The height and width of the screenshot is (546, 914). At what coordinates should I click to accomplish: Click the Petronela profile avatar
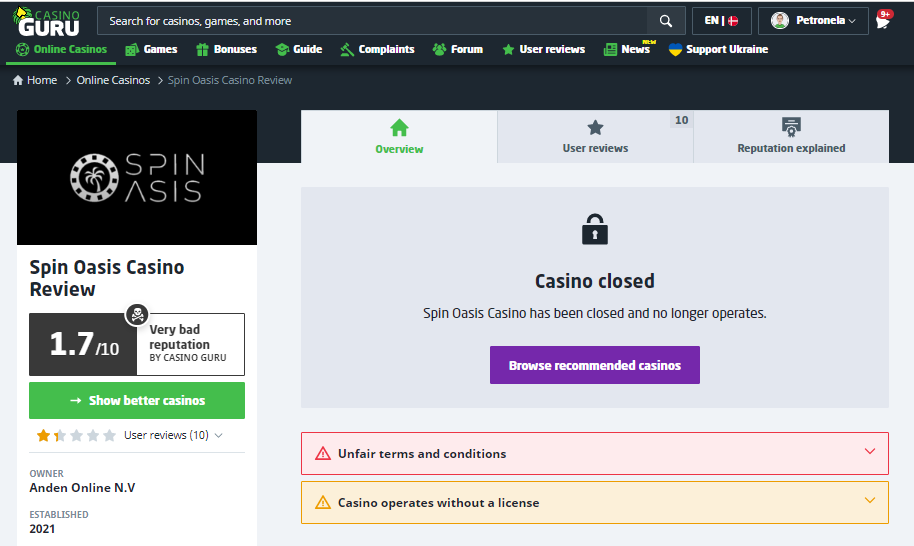[780, 21]
